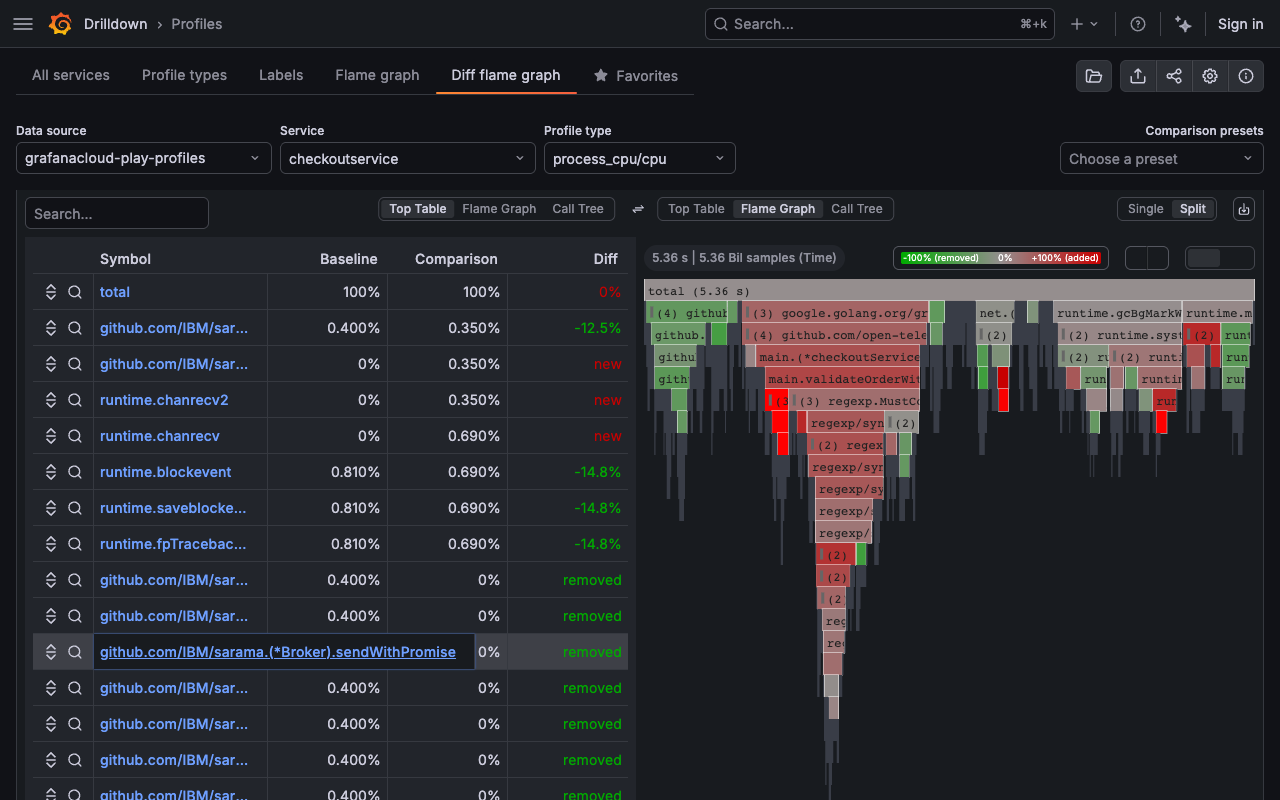Image resolution: width=1280 pixels, height=800 pixels.
Task: Click the info circle icon button
Action: coord(1246,76)
